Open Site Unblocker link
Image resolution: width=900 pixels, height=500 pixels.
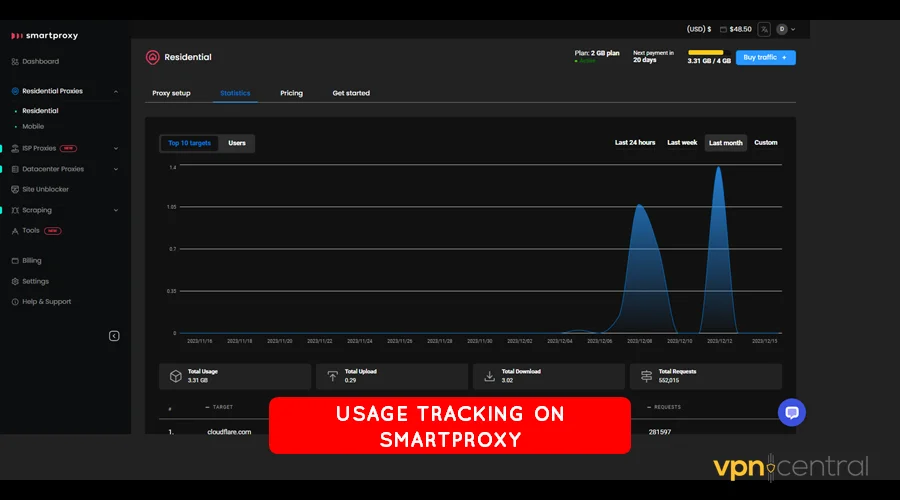(45, 189)
